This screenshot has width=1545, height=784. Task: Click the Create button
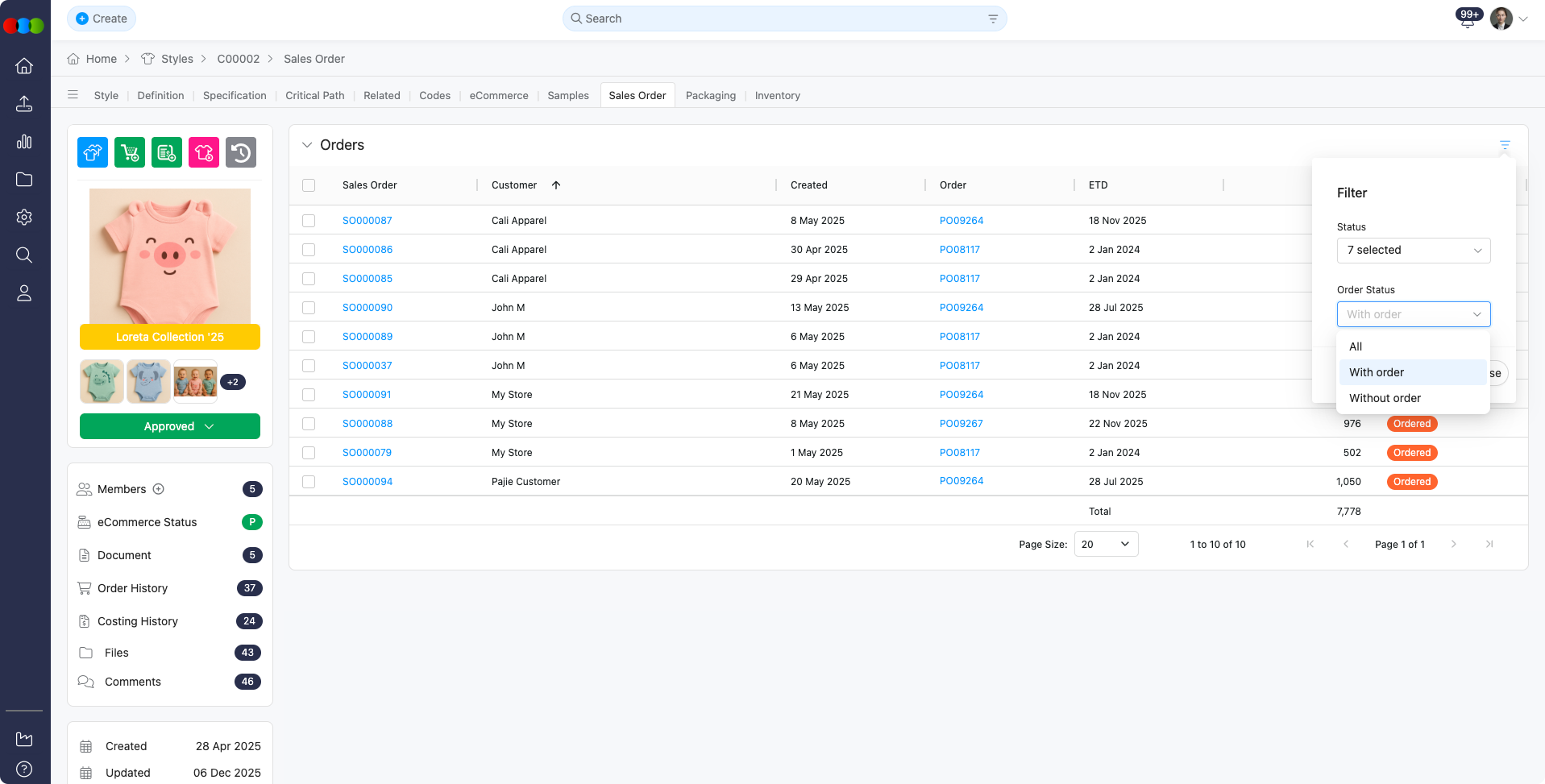tap(102, 19)
